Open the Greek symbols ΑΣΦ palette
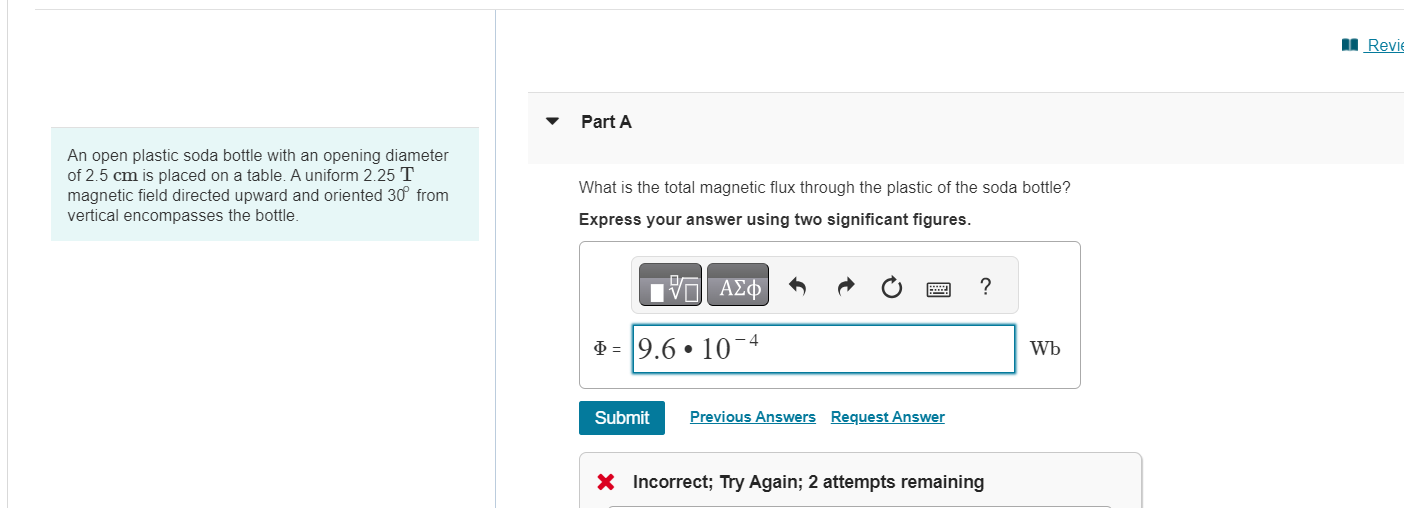 [x=738, y=287]
